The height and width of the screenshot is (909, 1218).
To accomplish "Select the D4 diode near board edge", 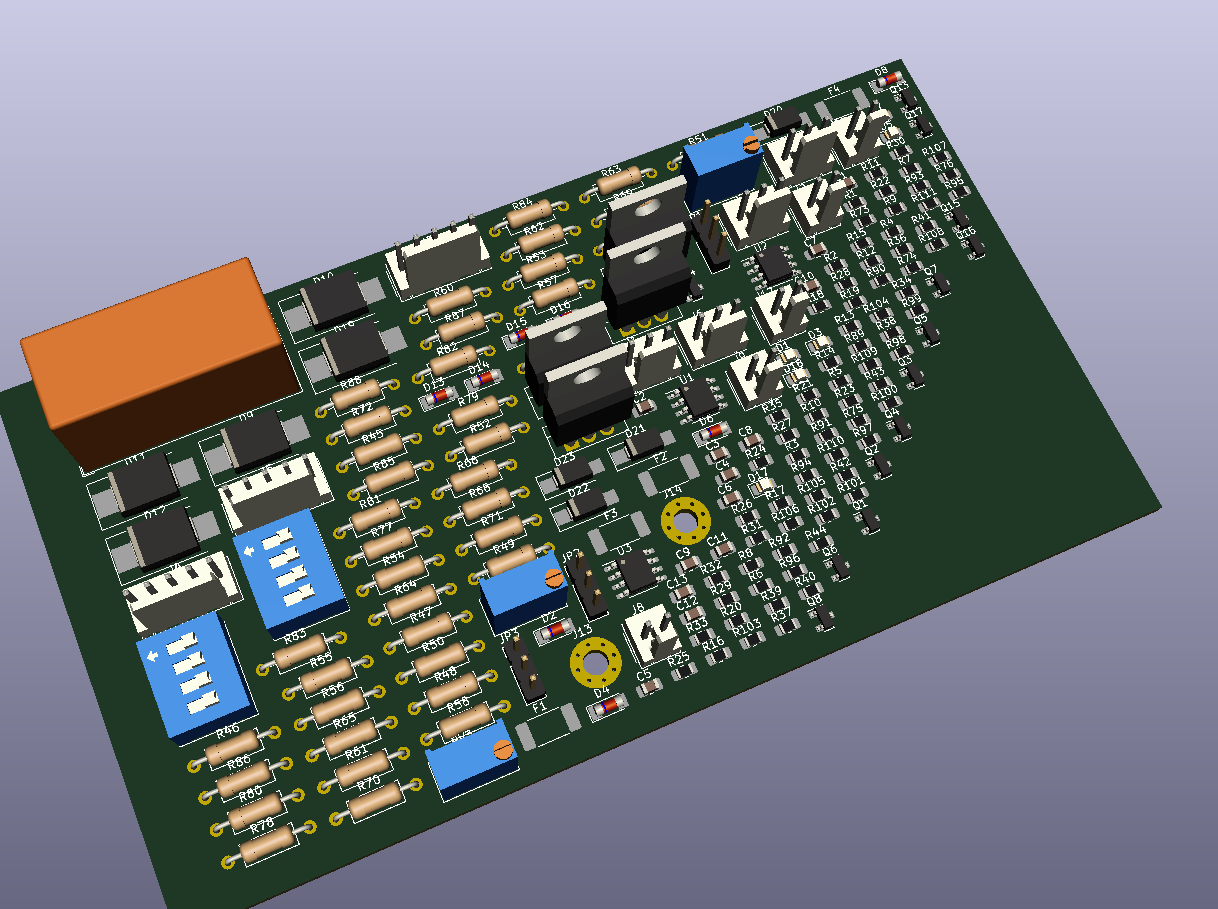I will click(609, 708).
